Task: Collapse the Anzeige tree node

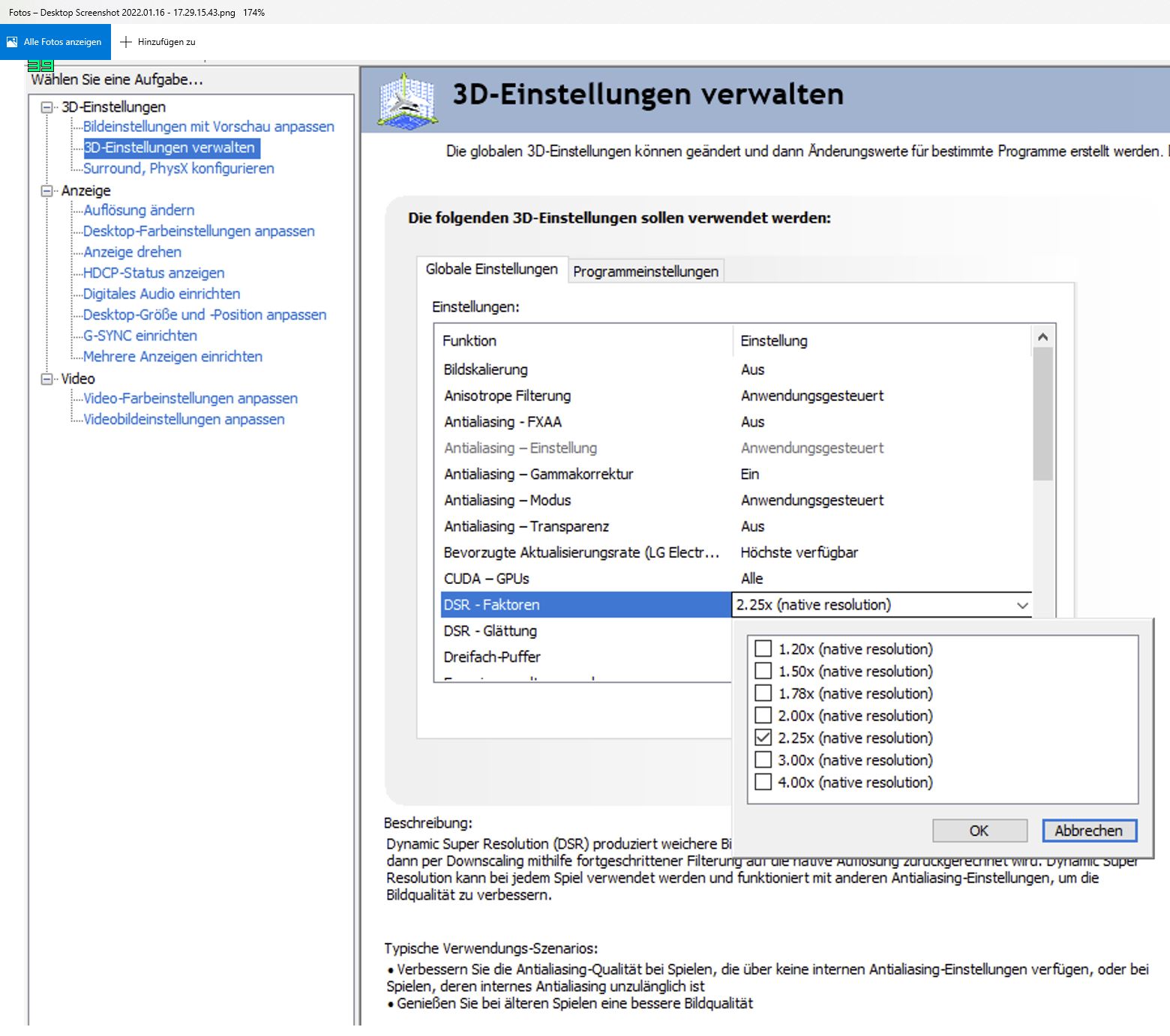Action: point(47,190)
